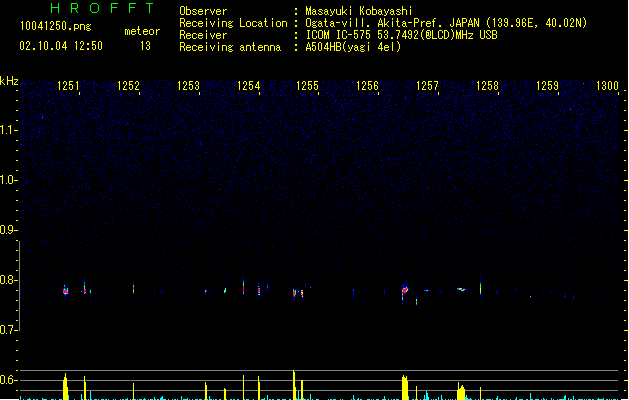Click the Observer label
This screenshot has width=629, height=400.
(203, 11)
